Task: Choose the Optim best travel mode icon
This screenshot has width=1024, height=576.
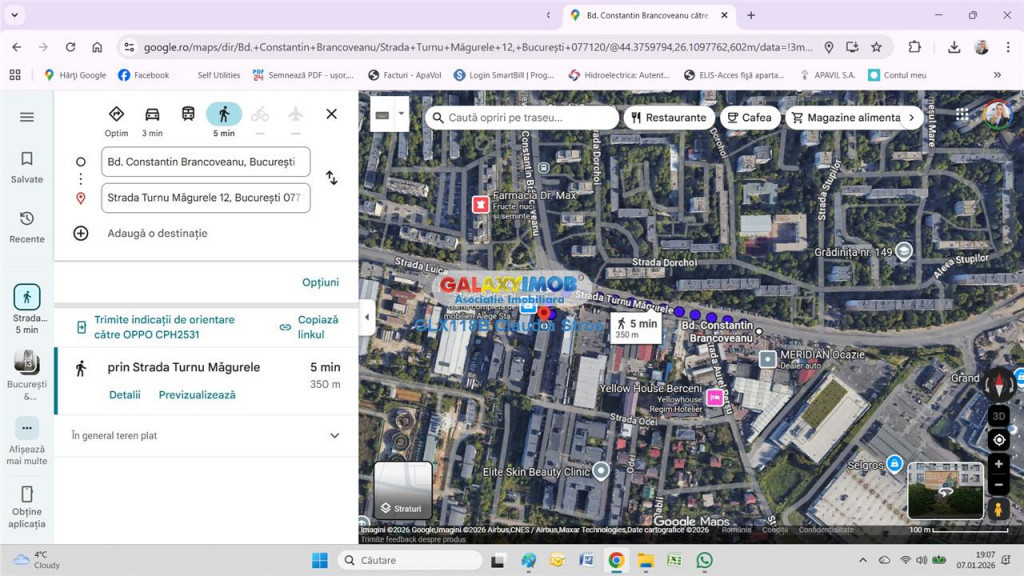Action: (x=116, y=115)
